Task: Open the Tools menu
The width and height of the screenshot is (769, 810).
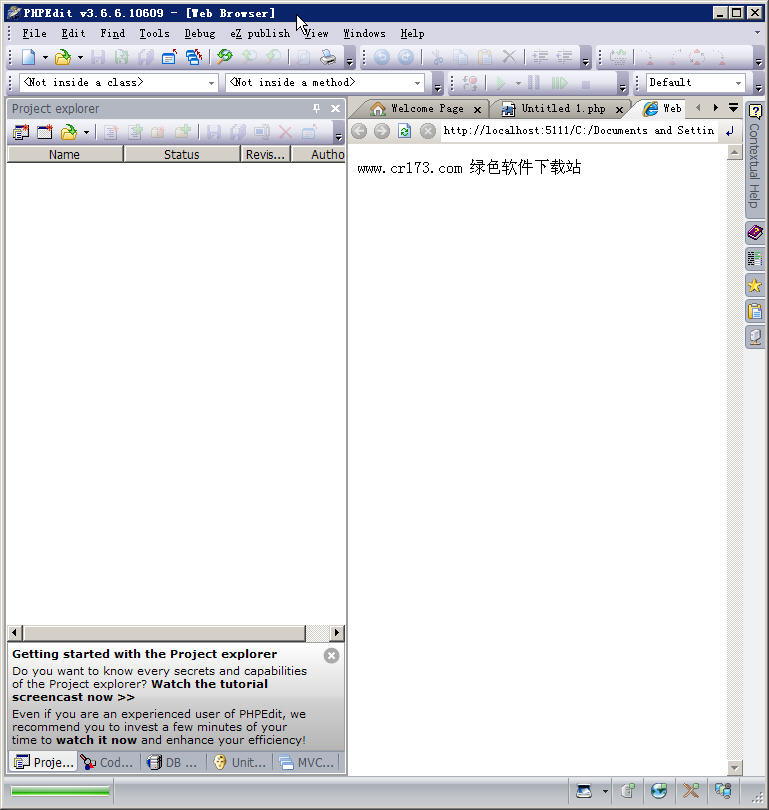Action: [x=154, y=34]
